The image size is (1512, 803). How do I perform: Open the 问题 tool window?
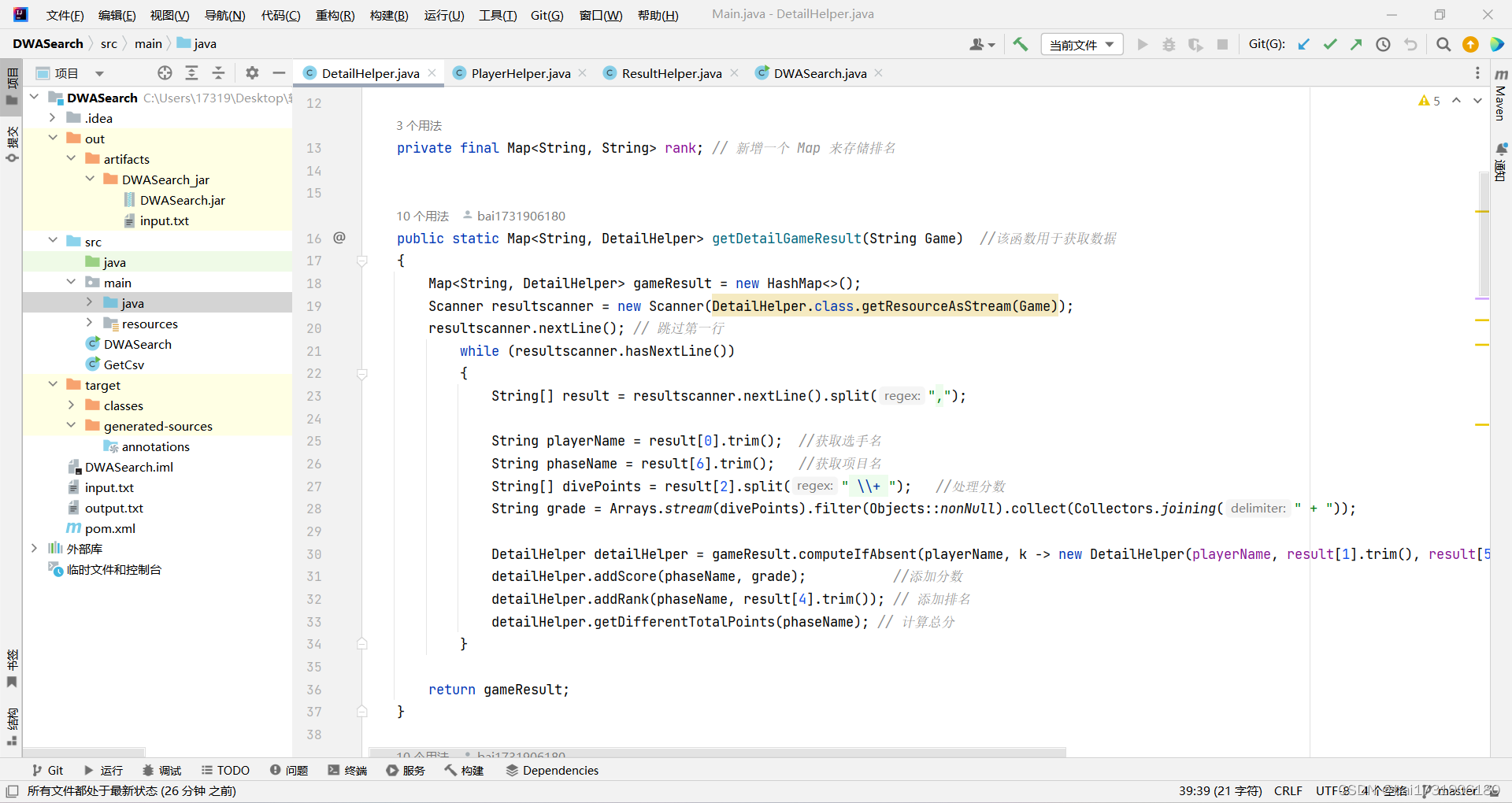pos(288,770)
